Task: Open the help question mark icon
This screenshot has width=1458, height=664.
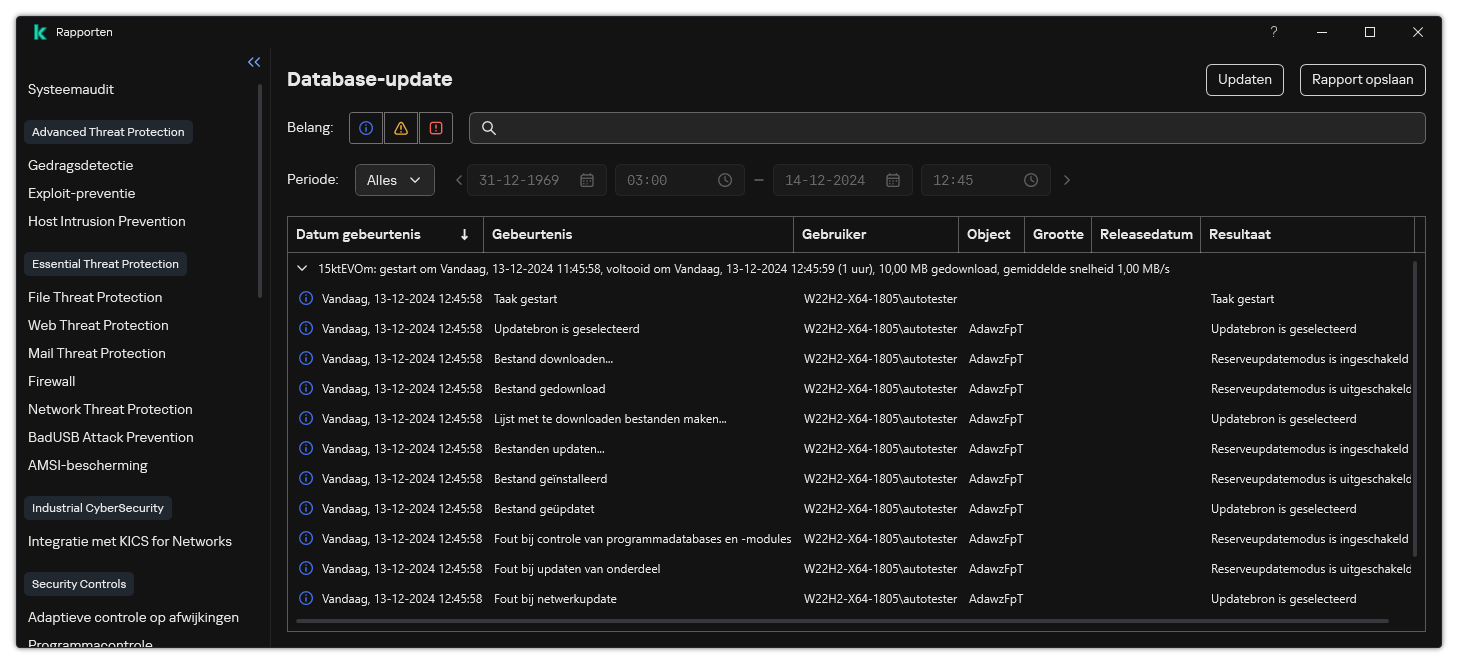Action: (x=1273, y=32)
